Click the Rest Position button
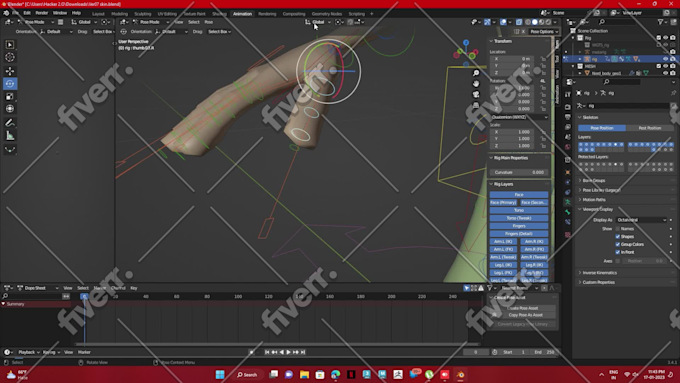 (649, 128)
